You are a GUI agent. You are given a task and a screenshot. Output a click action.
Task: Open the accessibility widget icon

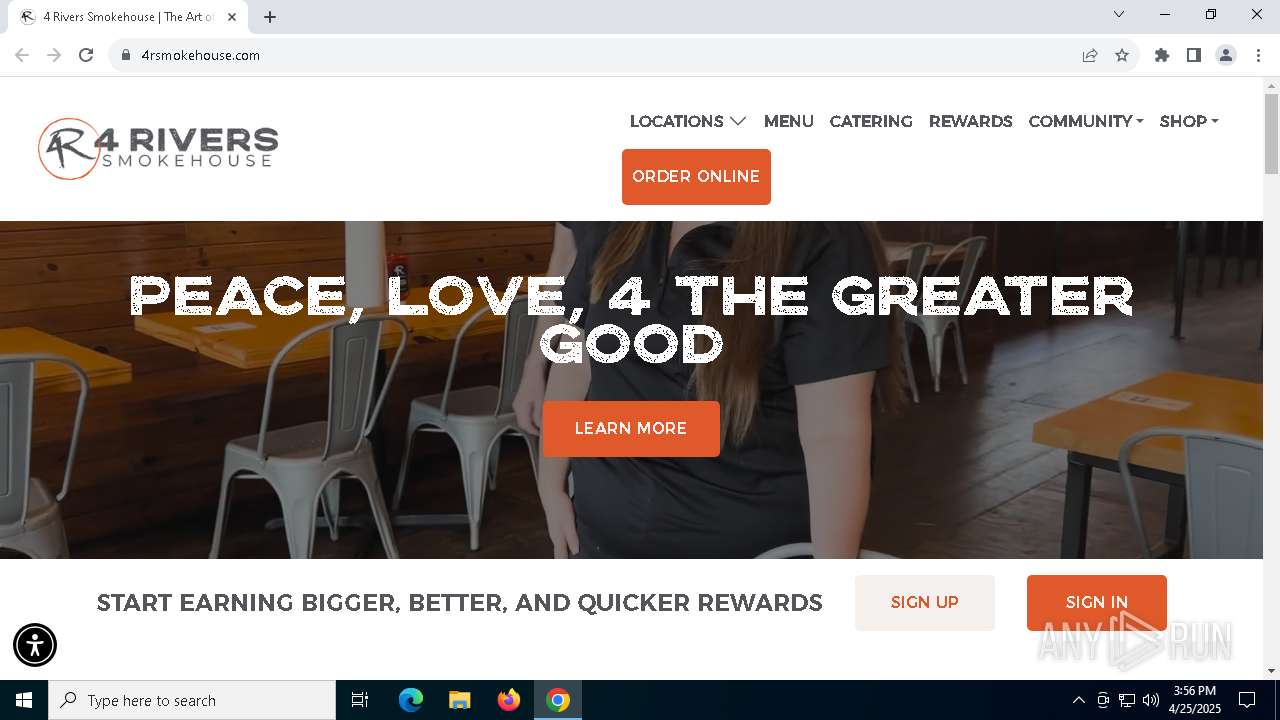click(x=35, y=645)
